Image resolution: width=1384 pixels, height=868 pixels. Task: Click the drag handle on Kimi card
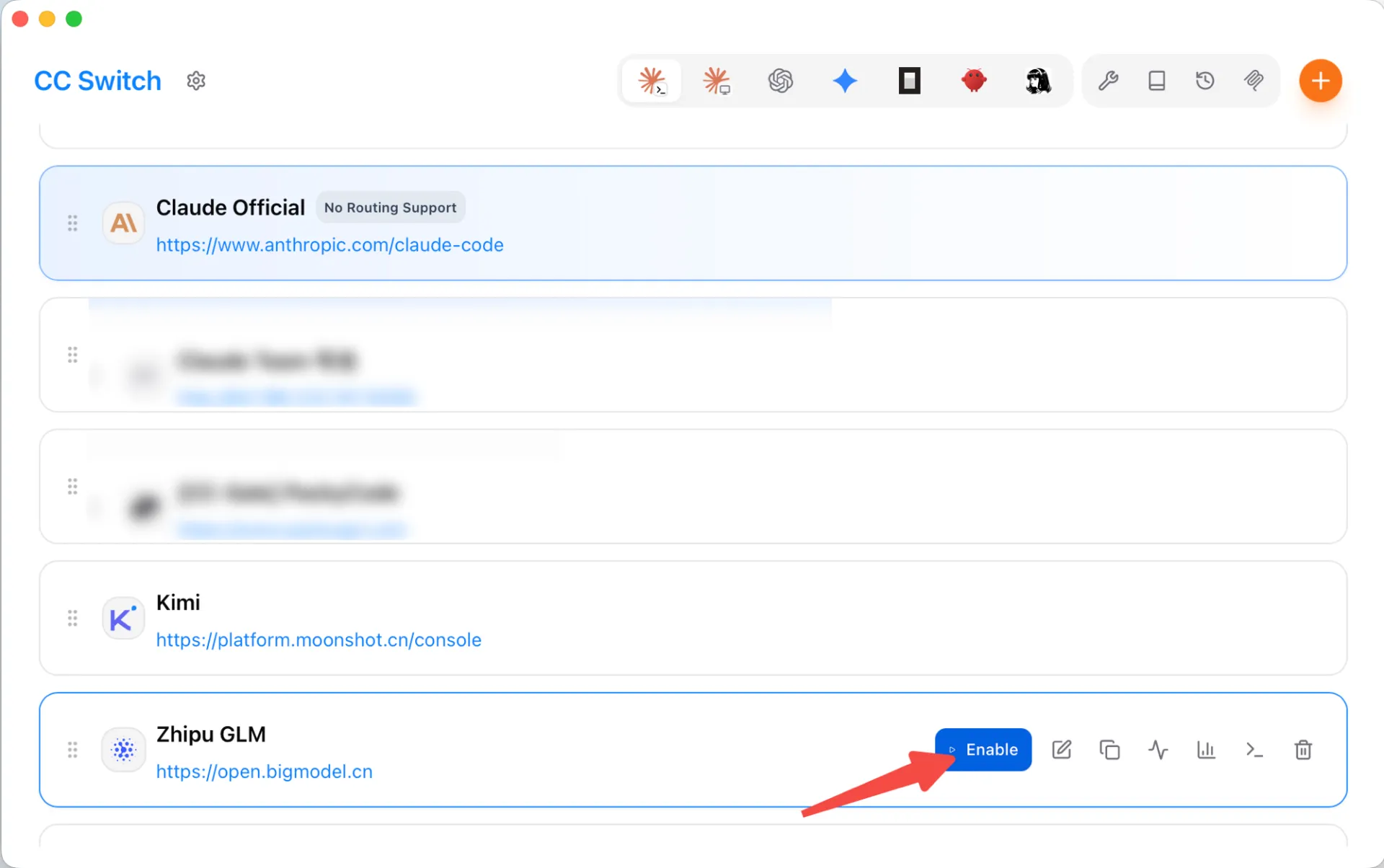[73, 619]
